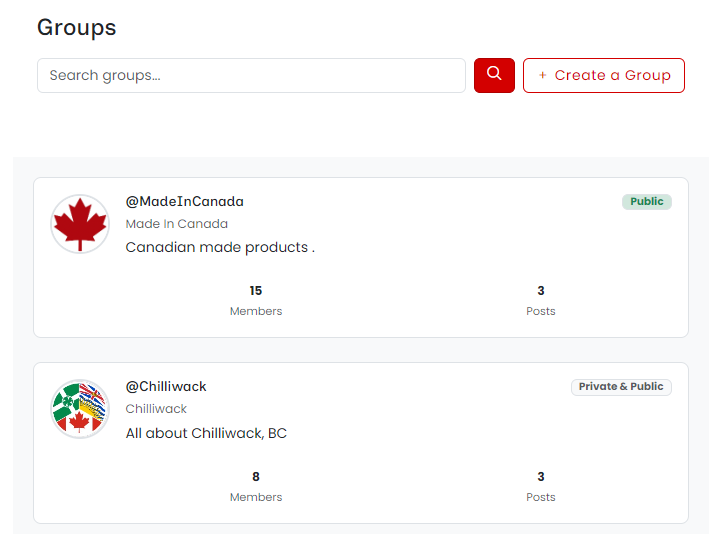Click the 'All about Chilliwack, BC' description
The width and height of the screenshot is (724, 534).
coord(206,433)
